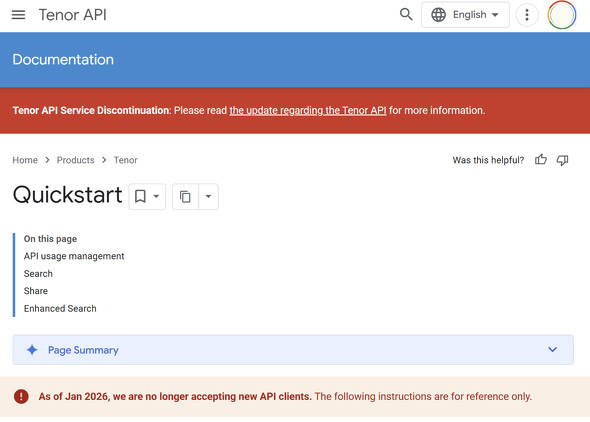Screen dimensions: 590x422
Task: Expand the bookmark dropdown arrow
Action: pyautogui.click(x=156, y=196)
